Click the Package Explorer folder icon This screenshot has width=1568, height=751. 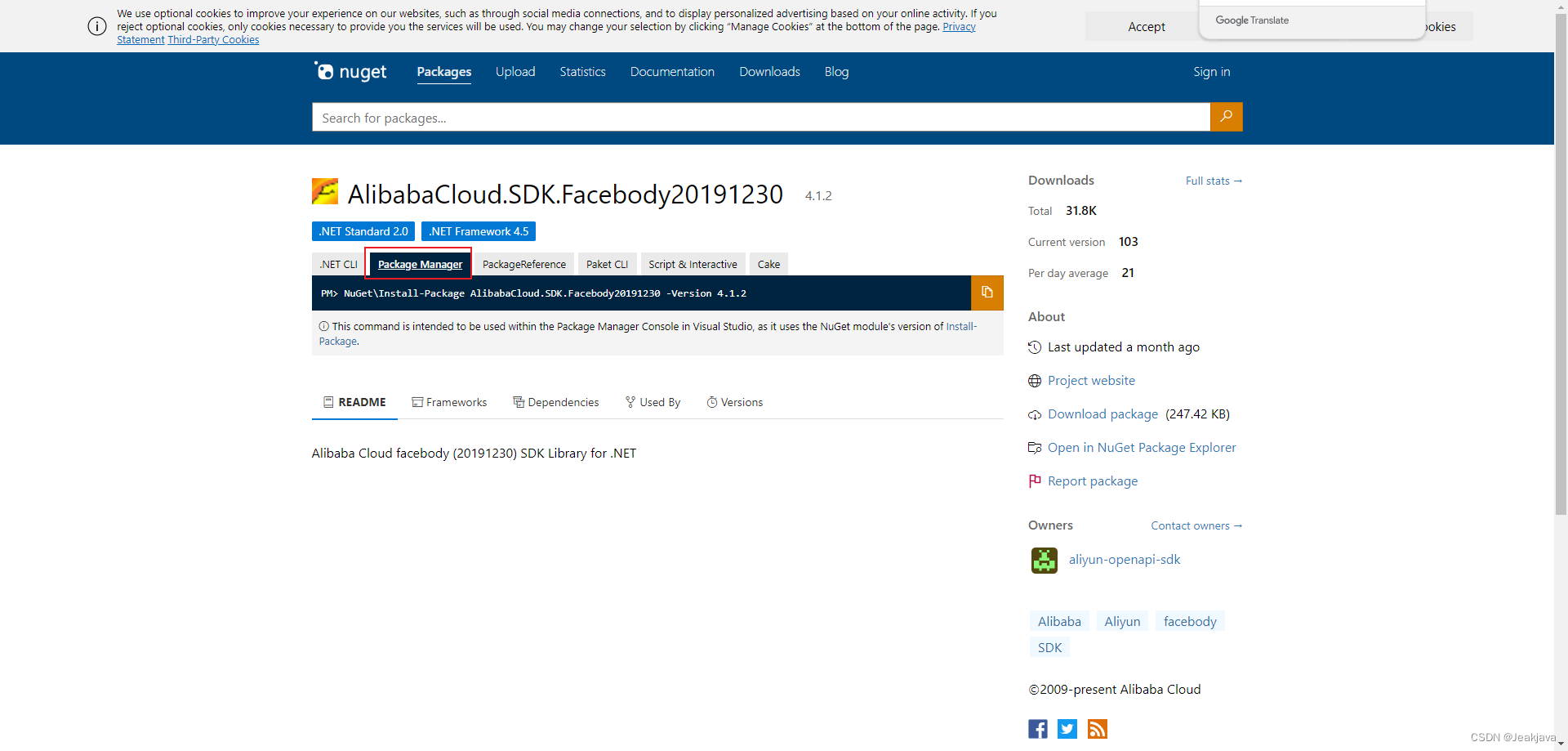point(1035,448)
